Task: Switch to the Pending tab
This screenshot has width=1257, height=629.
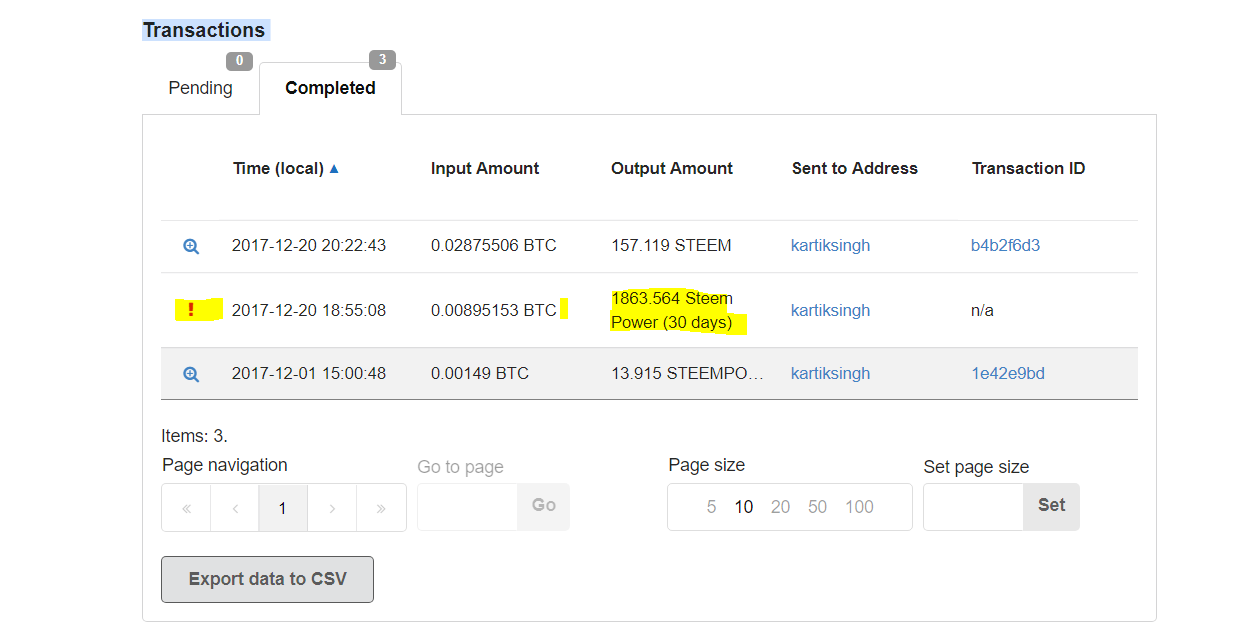Action: (200, 88)
